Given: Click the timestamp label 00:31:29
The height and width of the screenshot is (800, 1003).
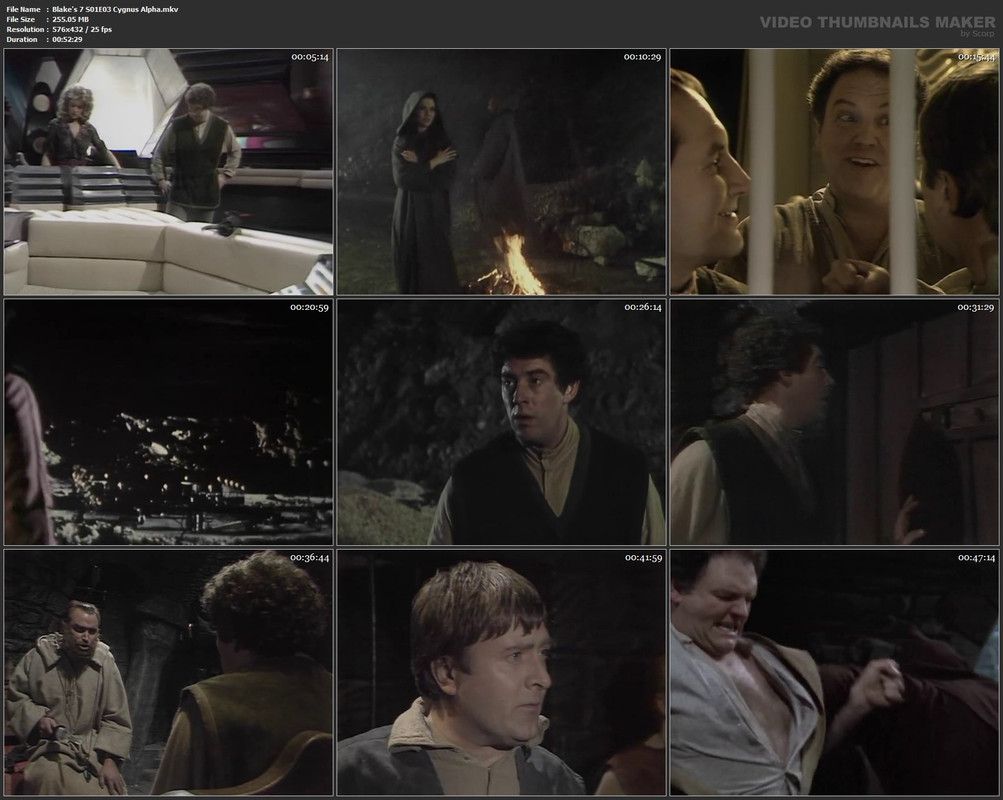Looking at the screenshot, I should pyautogui.click(x=975, y=308).
